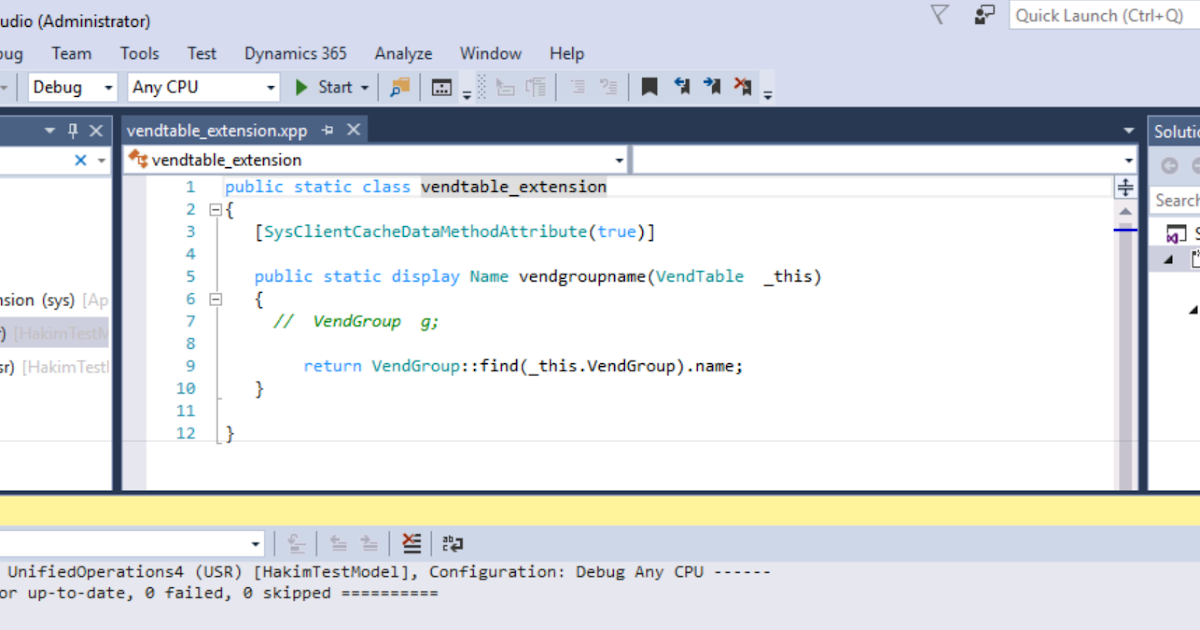1200x630 pixels.
Task: Click inside the Quick Launch search box
Action: tap(1100, 16)
